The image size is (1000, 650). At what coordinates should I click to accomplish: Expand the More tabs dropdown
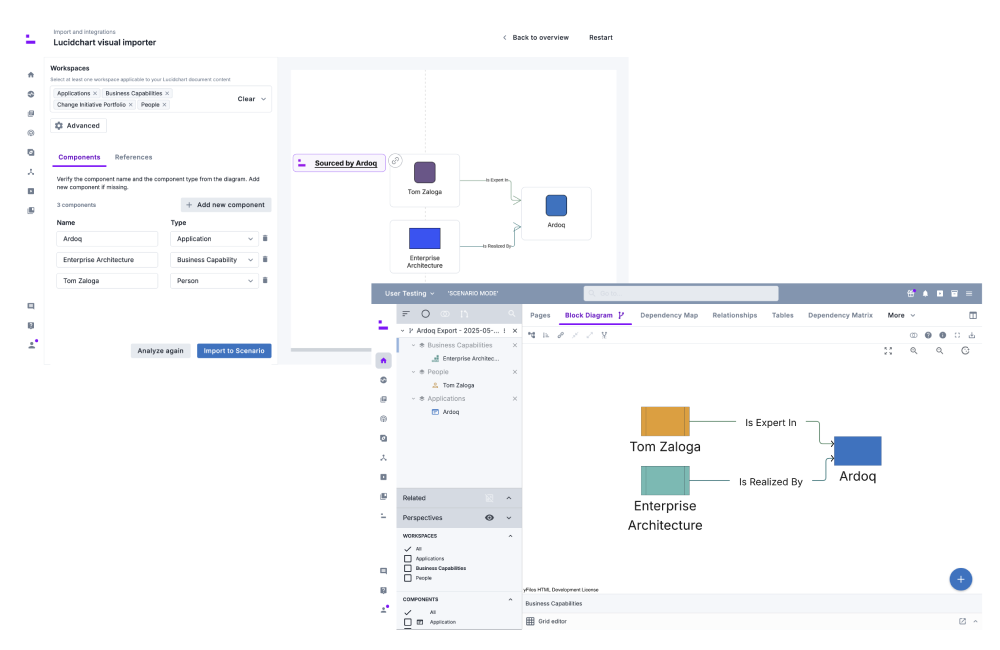pos(901,315)
